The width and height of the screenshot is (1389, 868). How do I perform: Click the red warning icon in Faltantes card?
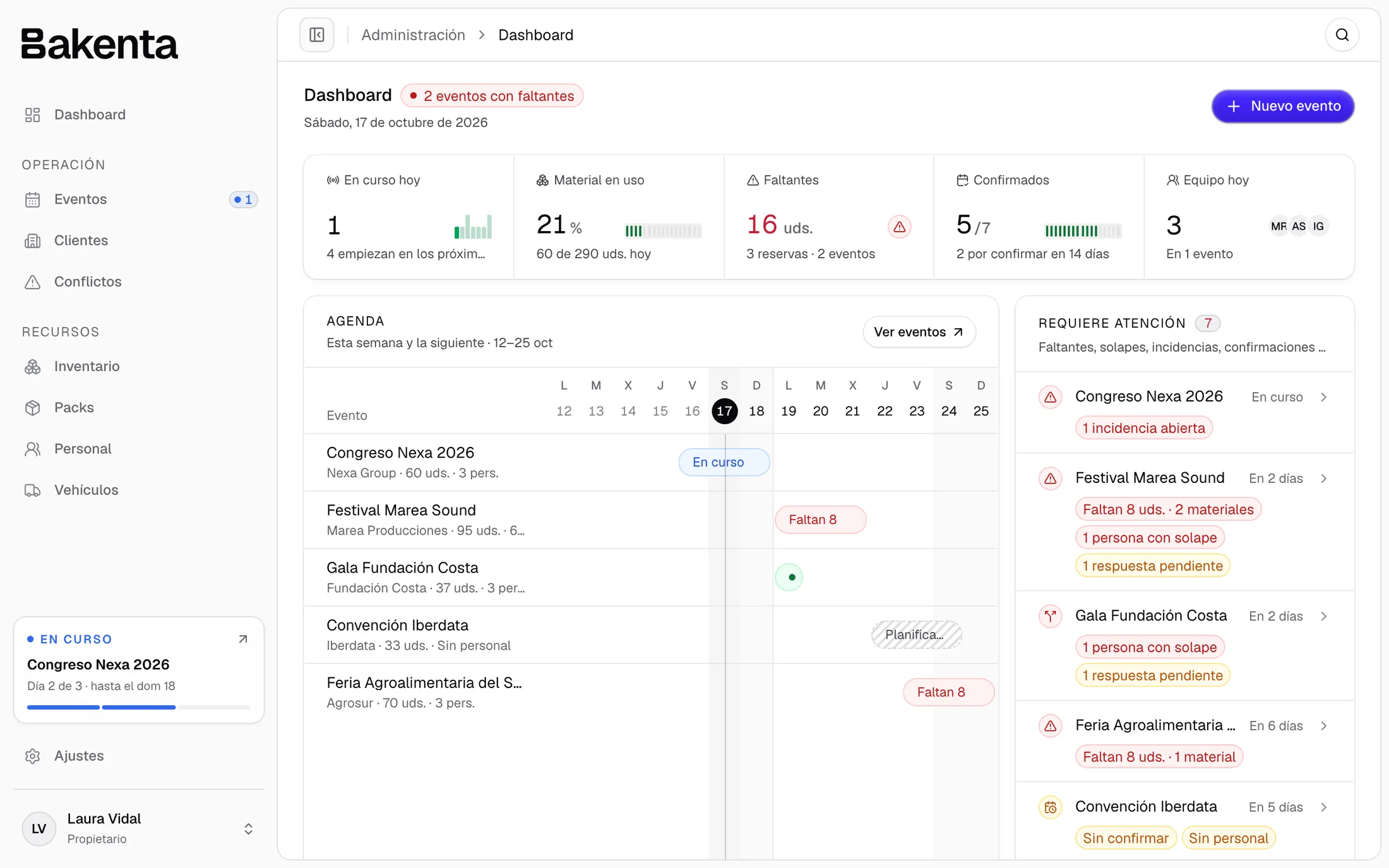(900, 227)
